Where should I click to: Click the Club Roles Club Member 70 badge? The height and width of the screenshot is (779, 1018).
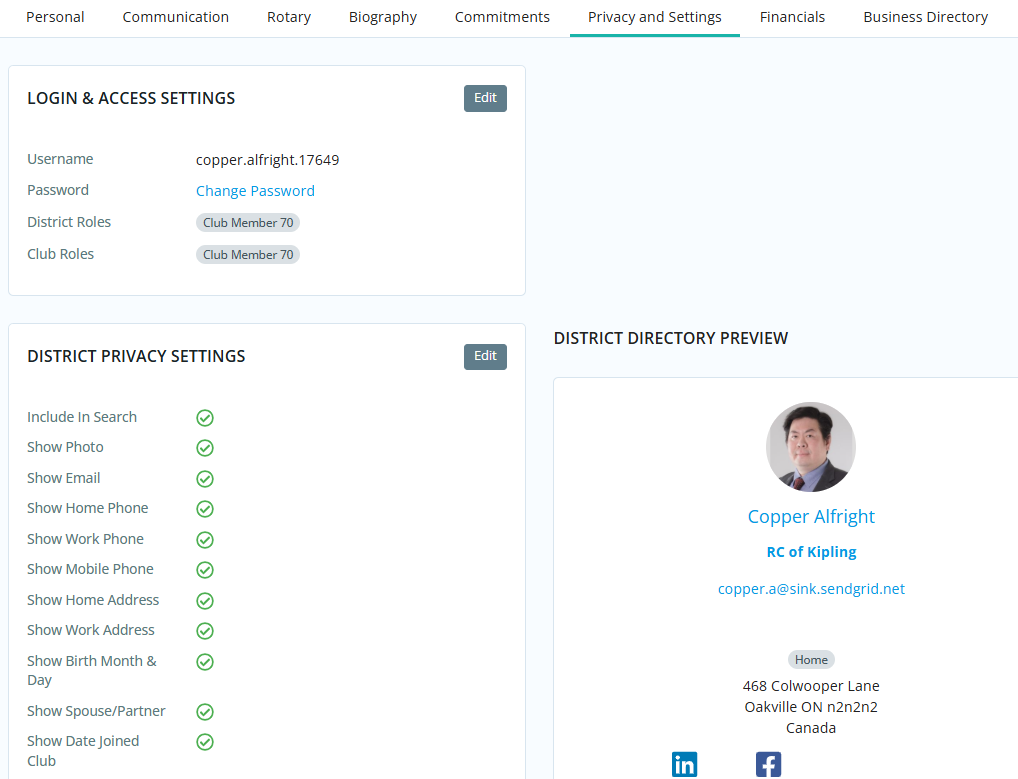point(248,254)
